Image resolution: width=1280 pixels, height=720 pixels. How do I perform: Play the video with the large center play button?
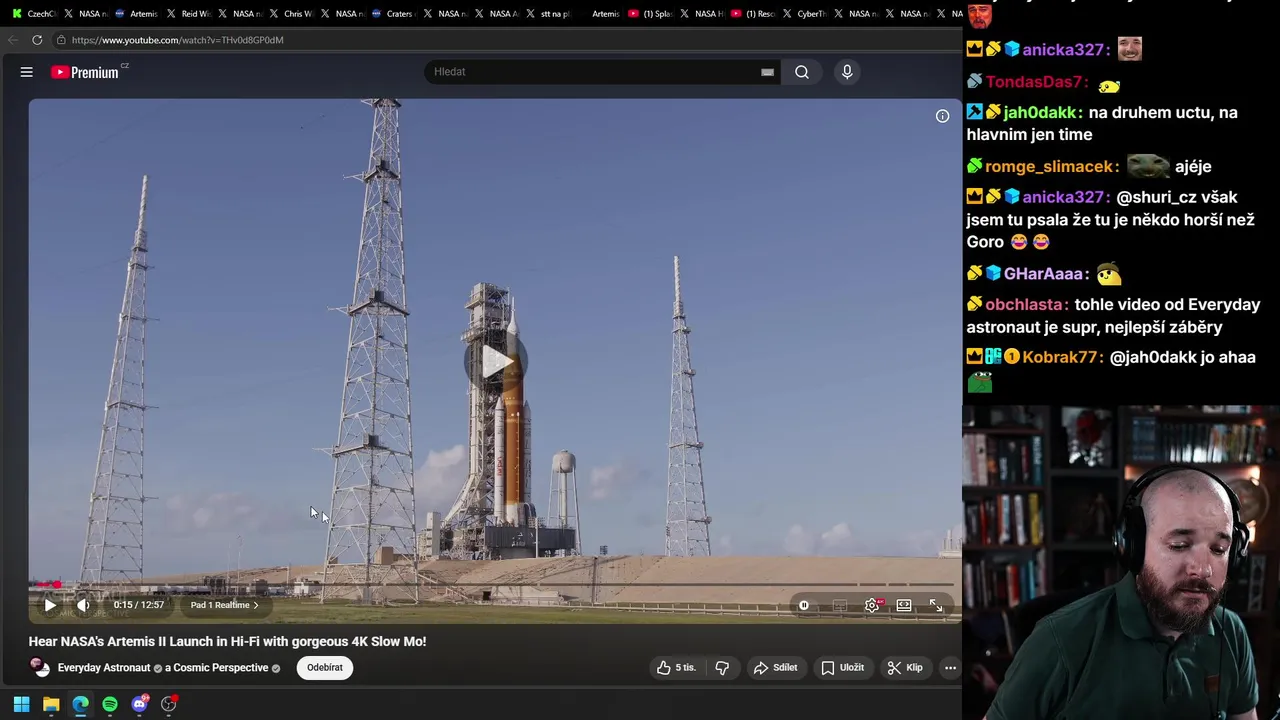[495, 361]
